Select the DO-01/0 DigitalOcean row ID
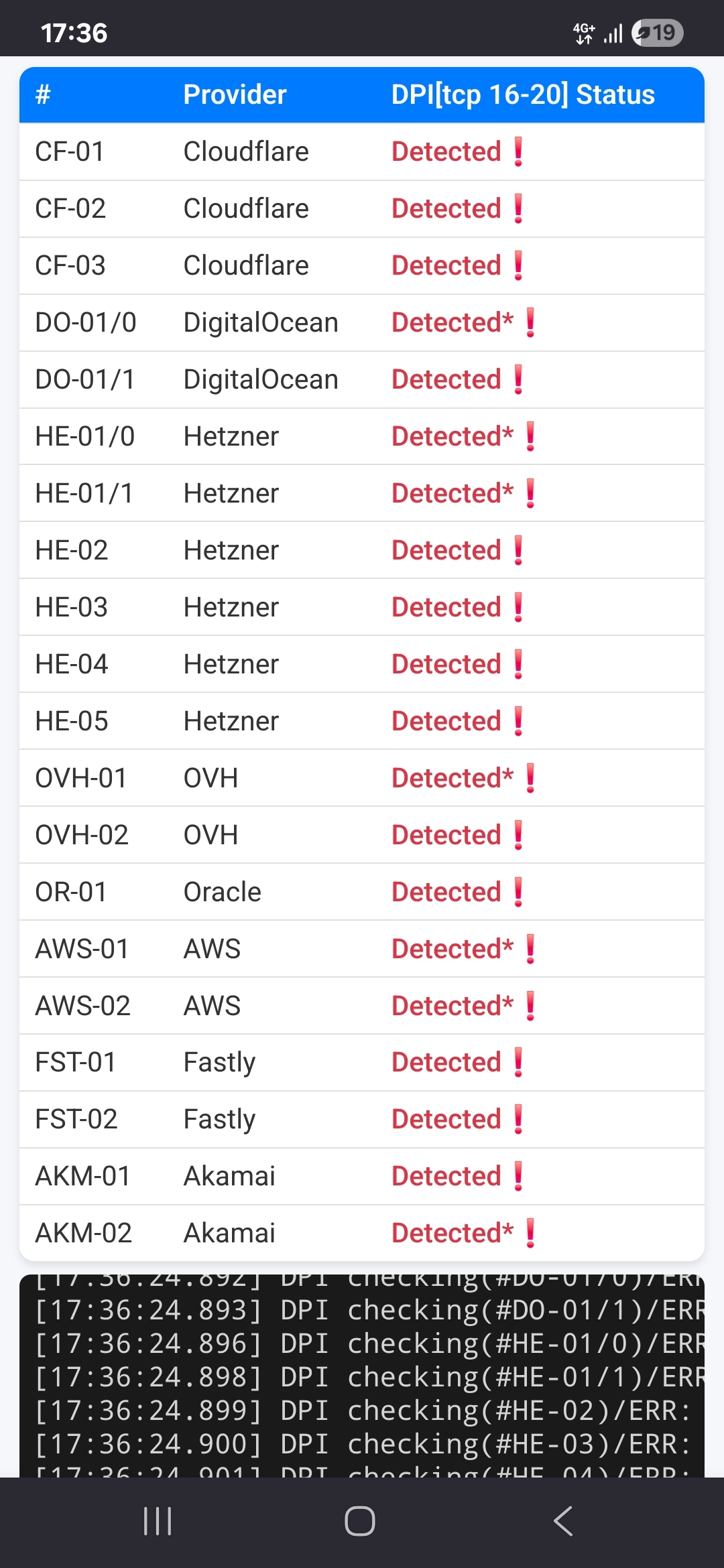Viewport: 724px width, 1568px height. click(86, 322)
